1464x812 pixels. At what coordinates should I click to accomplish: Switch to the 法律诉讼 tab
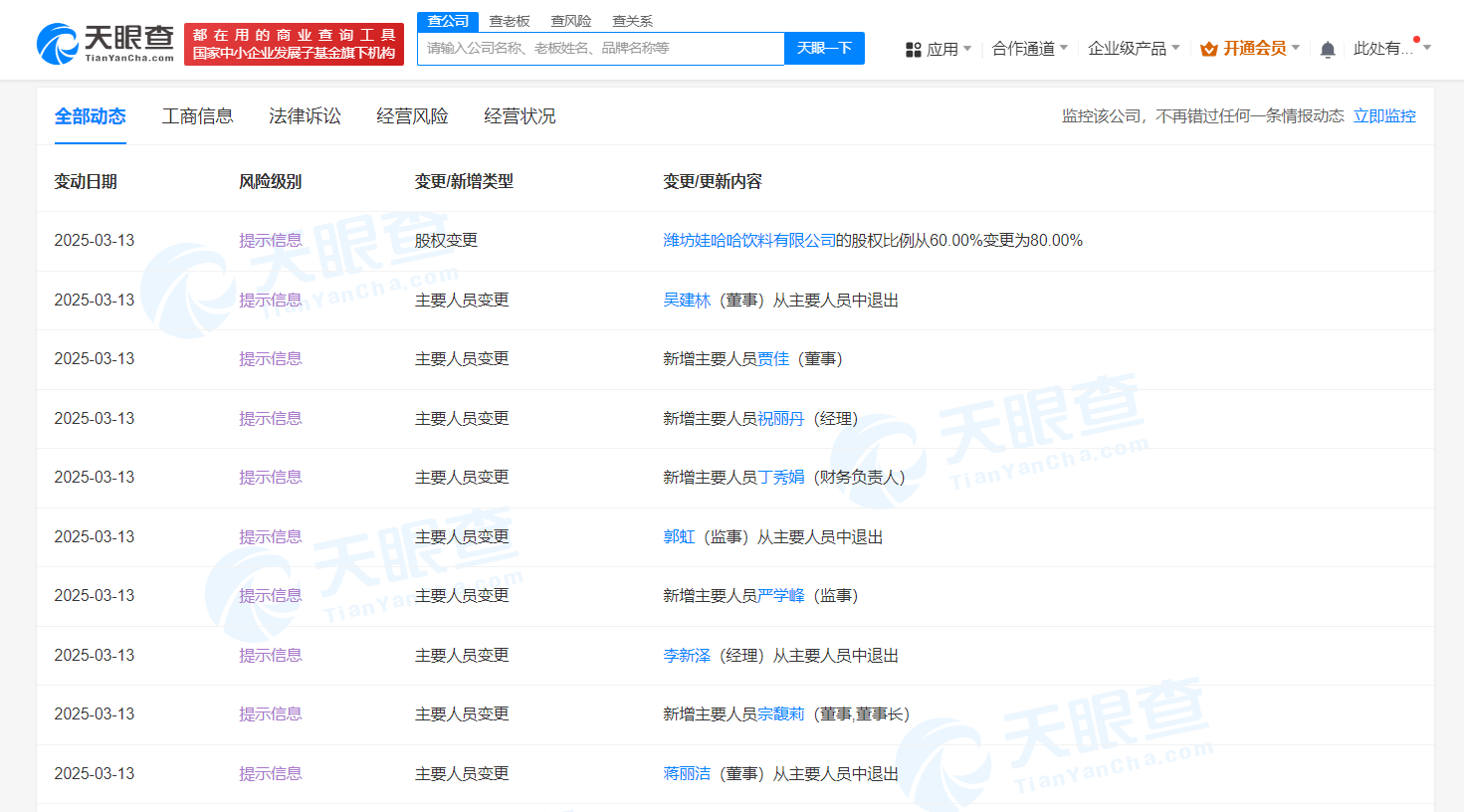[306, 116]
